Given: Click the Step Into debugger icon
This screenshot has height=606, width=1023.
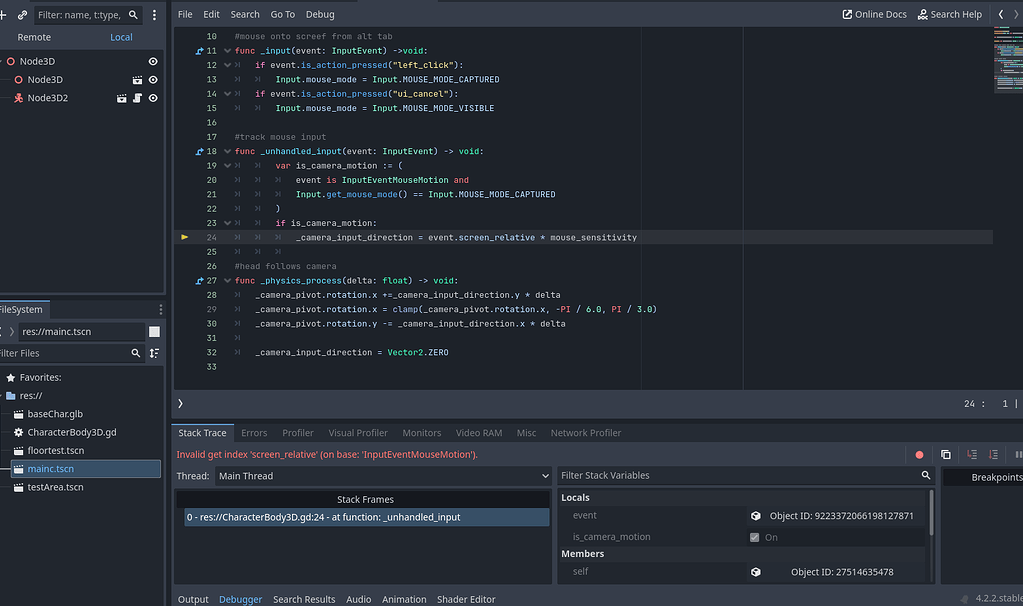Looking at the screenshot, I should [971, 455].
